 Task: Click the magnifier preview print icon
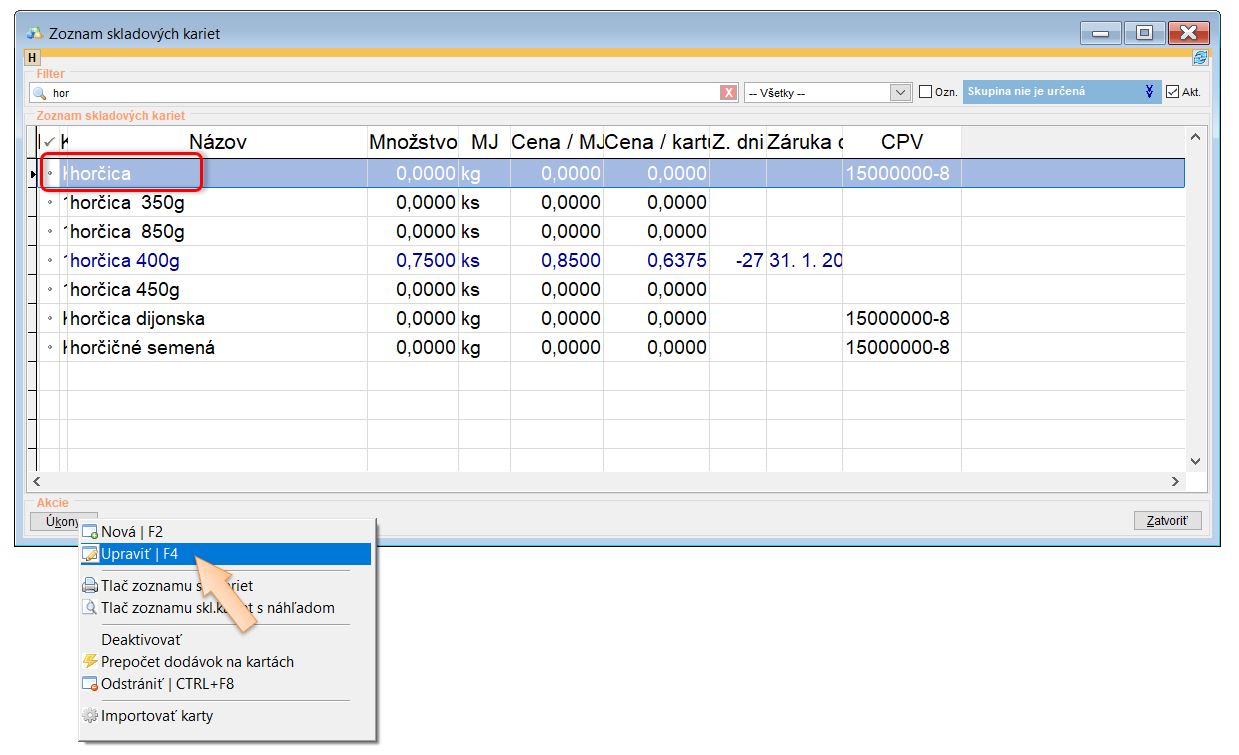click(90, 608)
